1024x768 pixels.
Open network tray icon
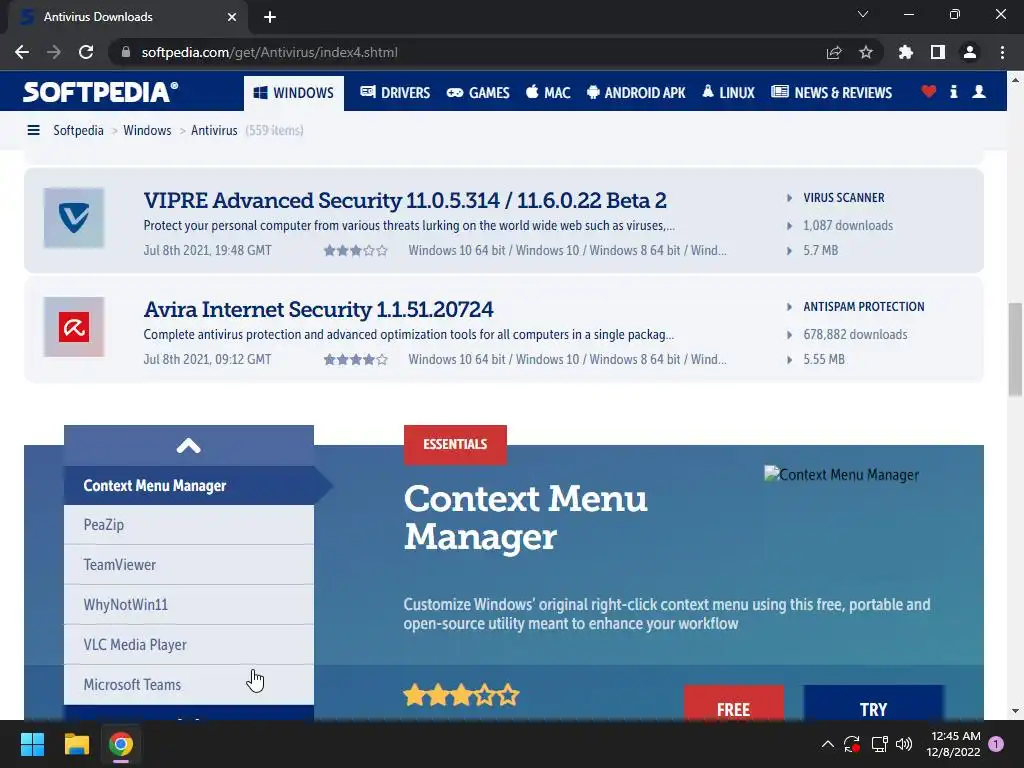coord(879,744)
